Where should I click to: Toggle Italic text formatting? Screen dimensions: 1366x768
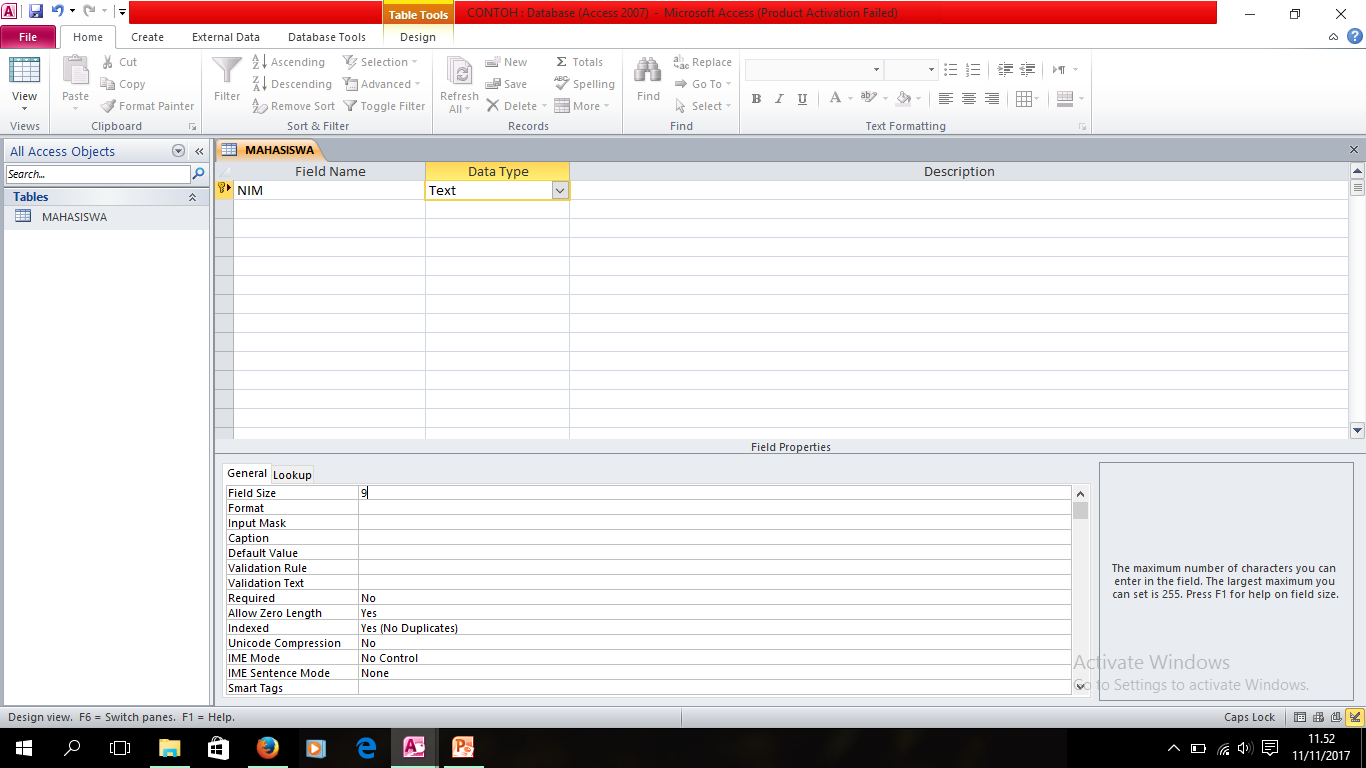[x=779, y=99]
